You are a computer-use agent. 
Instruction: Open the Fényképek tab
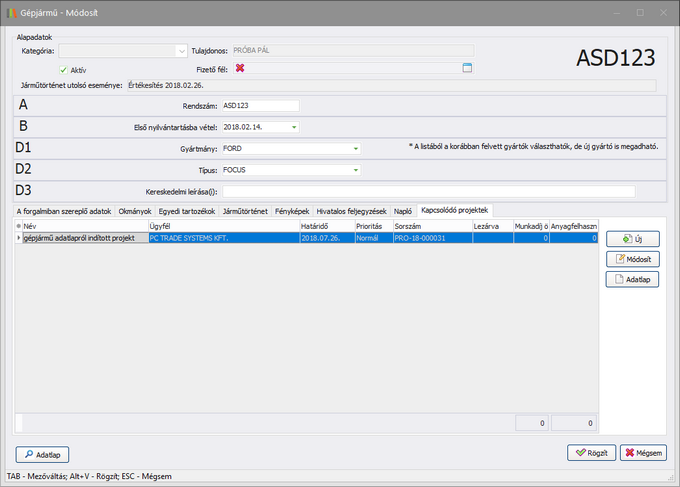[x=292, y=211]
